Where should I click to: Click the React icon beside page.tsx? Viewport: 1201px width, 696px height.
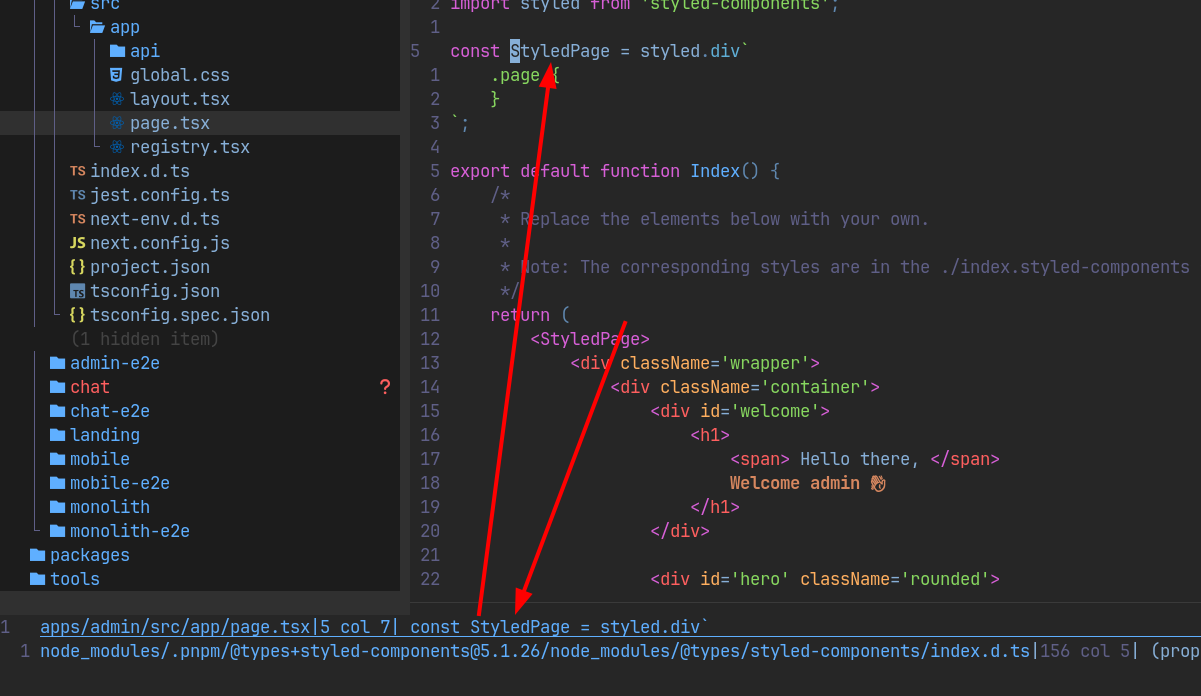[117, 123]
